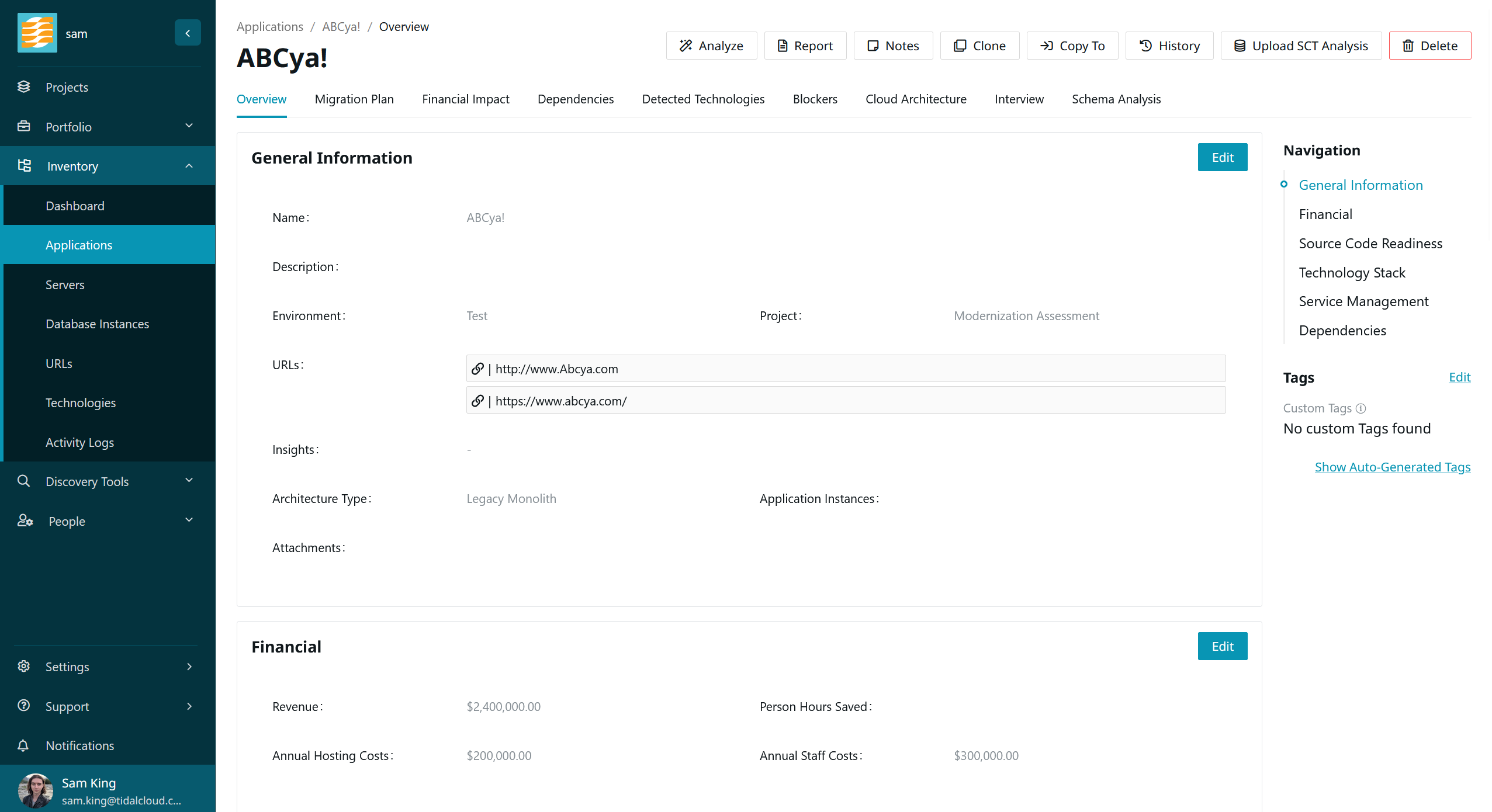The image size is (1492, 812).
Task: Click the Tidal logo icon
Action: (x=37, y=33)
